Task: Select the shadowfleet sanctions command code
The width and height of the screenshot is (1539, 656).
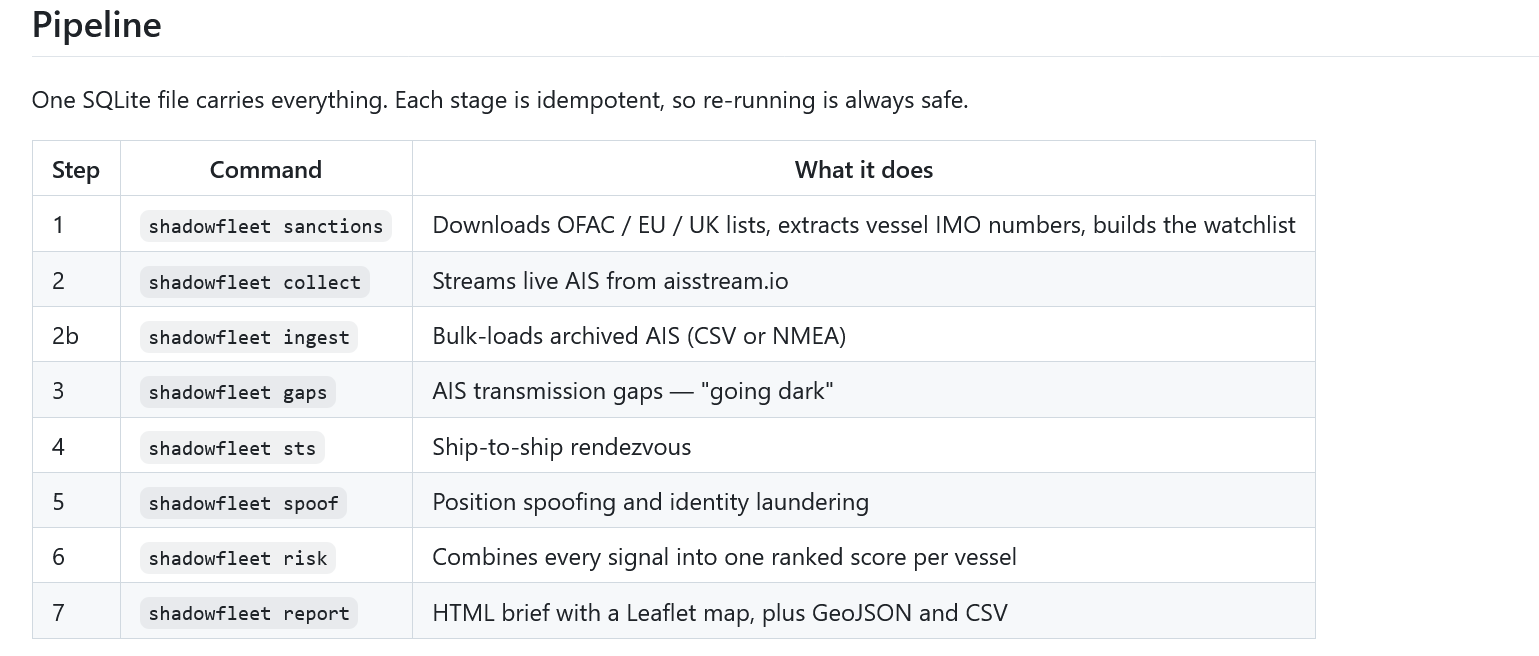Action: pyautogui.click(x=266, y=226)
